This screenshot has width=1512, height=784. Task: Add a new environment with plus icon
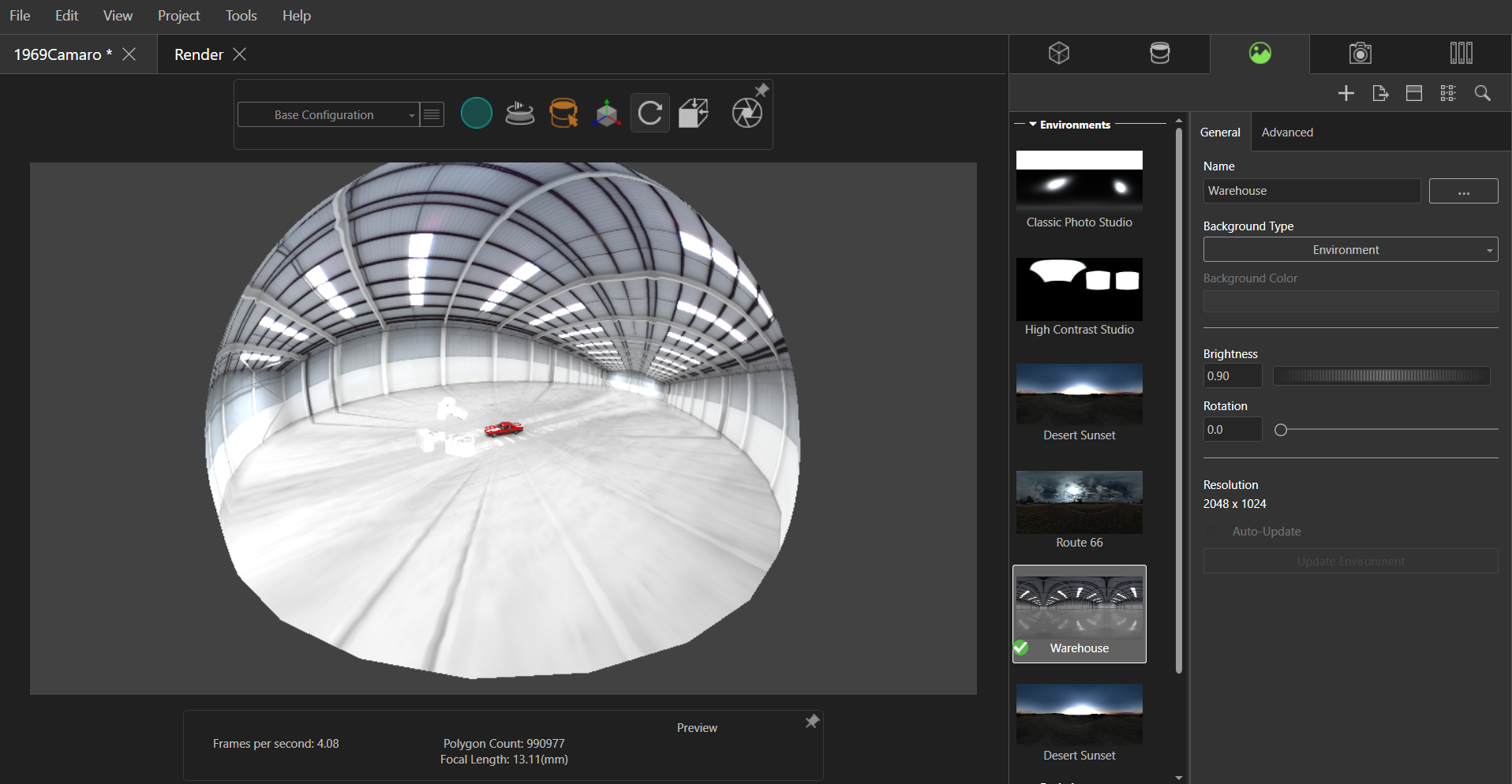coord(1346,93)
